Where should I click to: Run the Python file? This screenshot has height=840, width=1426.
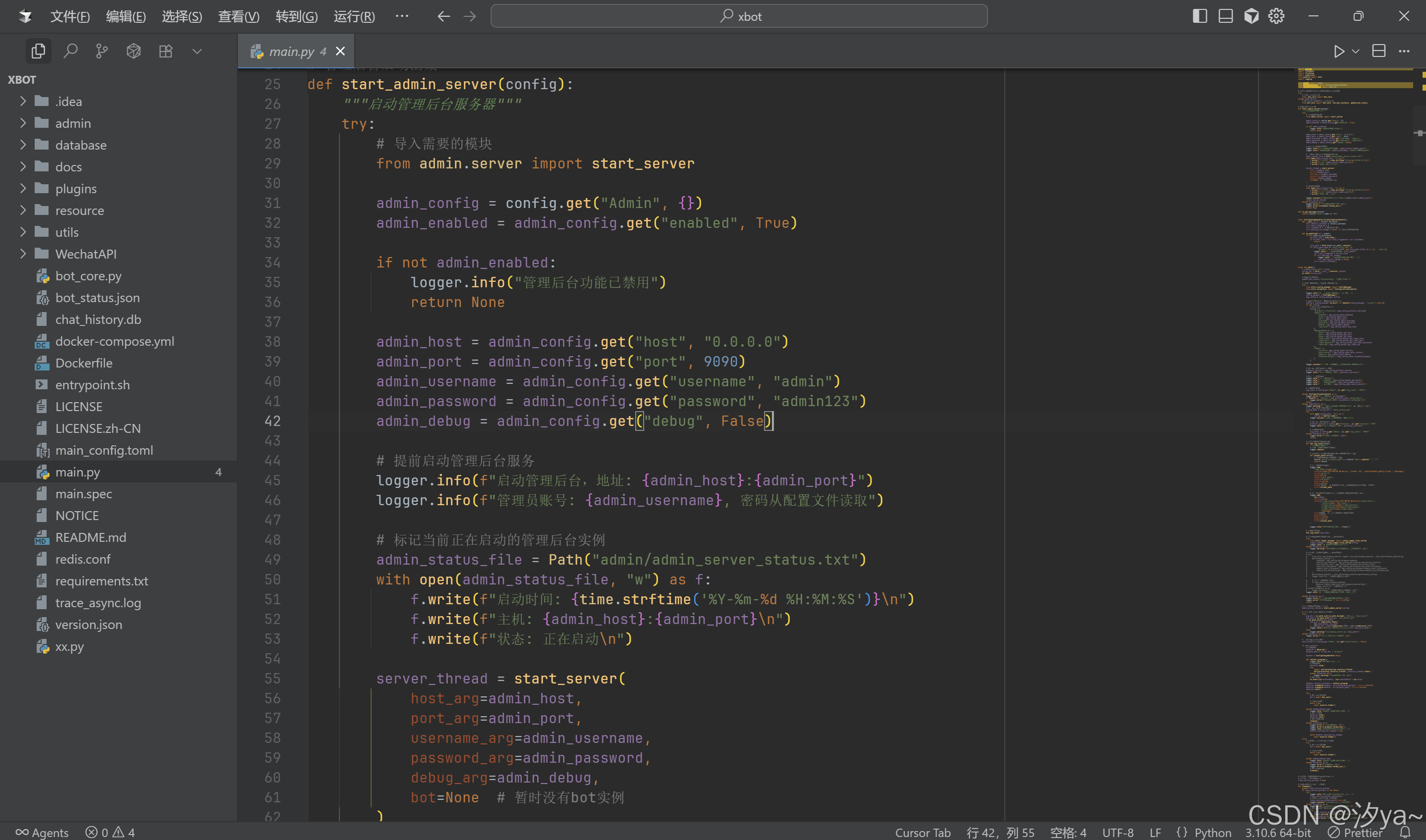pos(1339,51)
